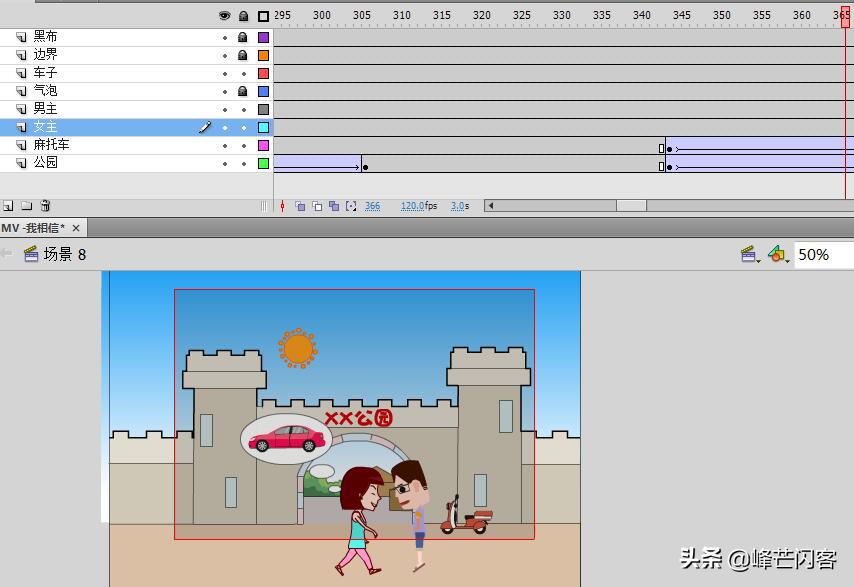Click Modify Onion Markers icon
The width and height of the screenshot is (854, 587).
(351, 206)
